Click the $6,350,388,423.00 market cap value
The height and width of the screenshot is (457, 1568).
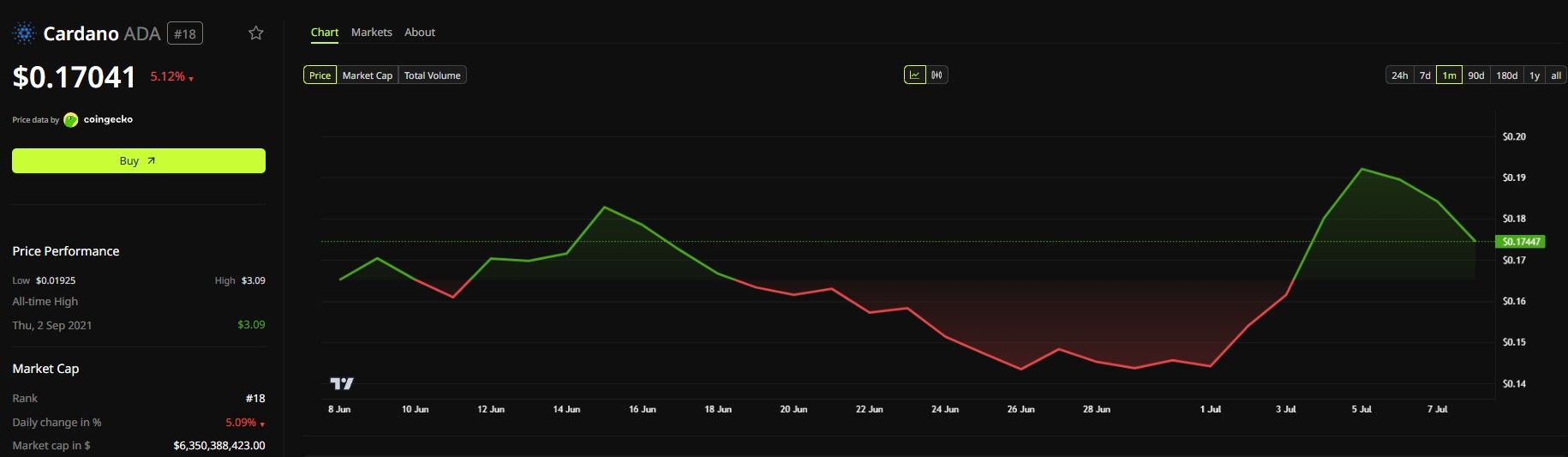[219, 446]
